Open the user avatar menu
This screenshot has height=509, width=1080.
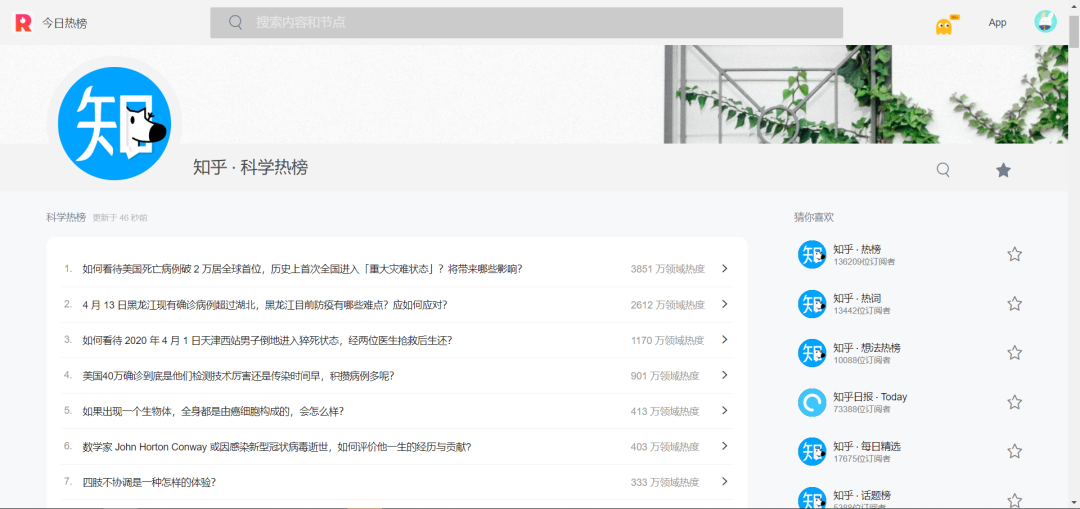(x=1045, y=22)
